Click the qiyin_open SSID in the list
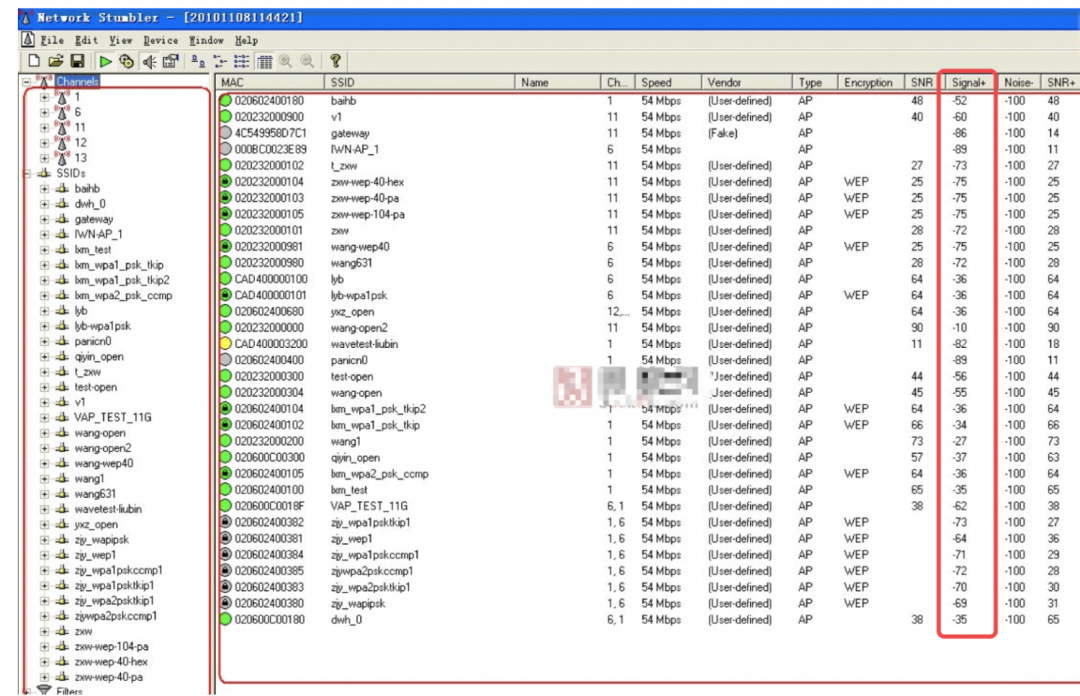Viewport: 1080px width, 696px height. coord(355,458)
